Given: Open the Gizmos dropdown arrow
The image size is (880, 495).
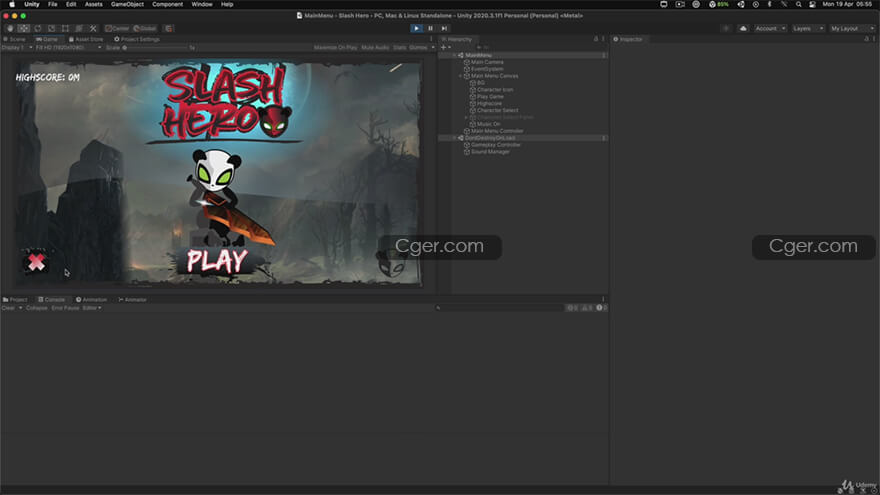Looking at the screenshot, I should (433, 48).
